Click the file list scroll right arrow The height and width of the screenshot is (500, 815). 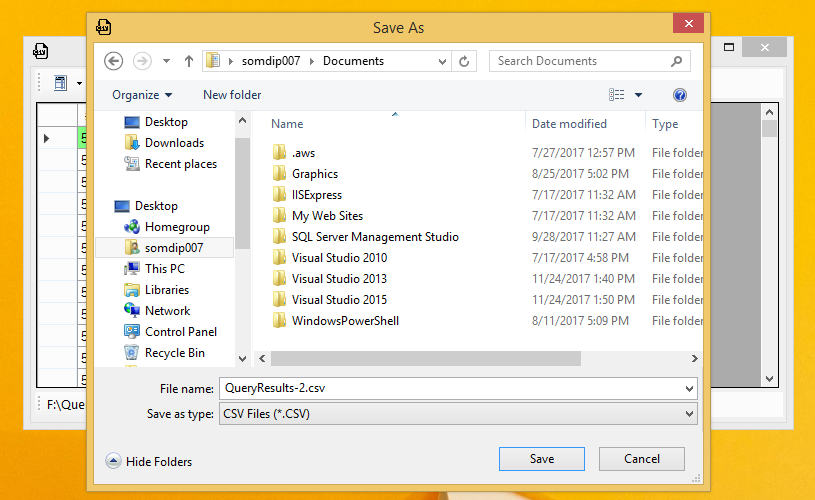[x=694, y=359]
